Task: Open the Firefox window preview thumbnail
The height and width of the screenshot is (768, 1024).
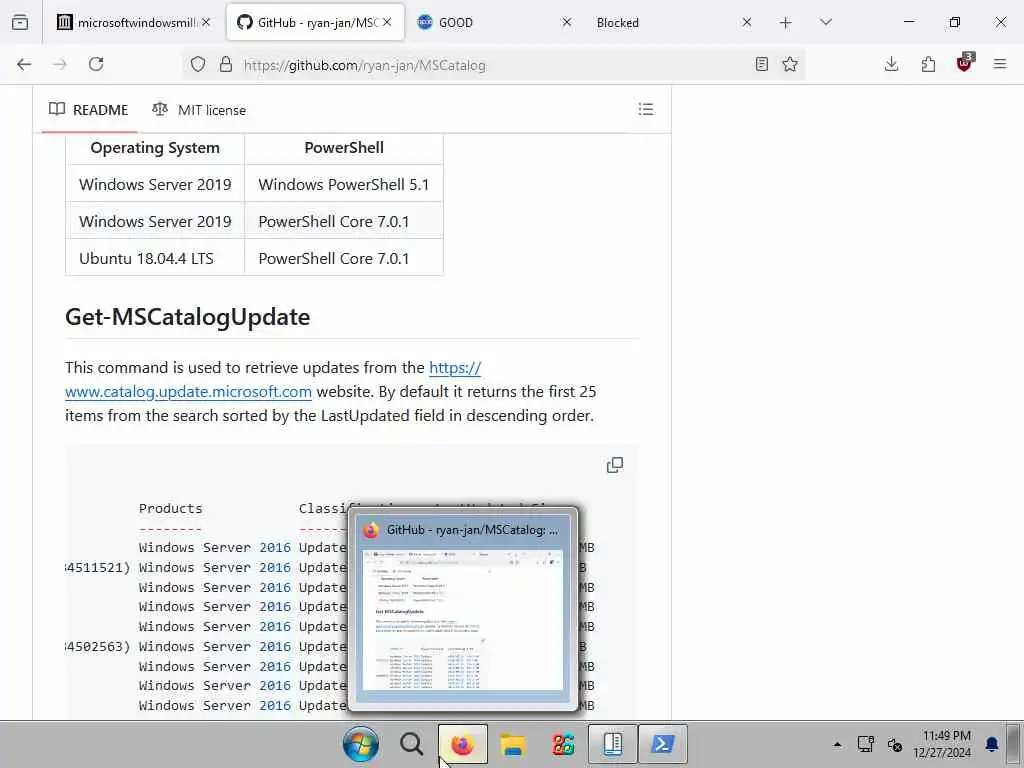Action: (463, 620)
